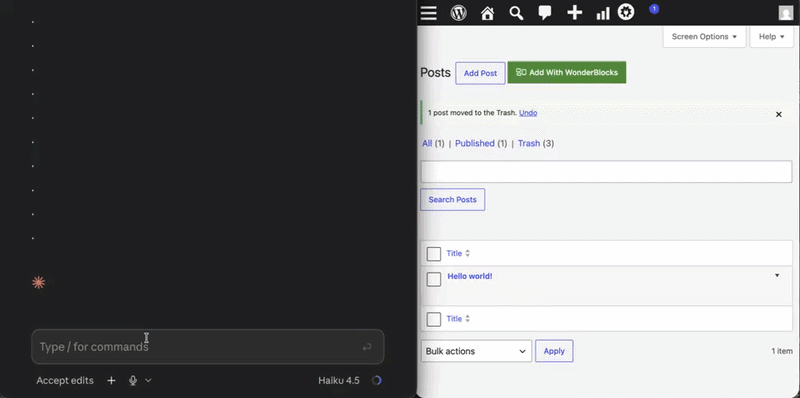Open comments speech bubble icon
This screenshot has width=800, height=398.
point(545,13)
